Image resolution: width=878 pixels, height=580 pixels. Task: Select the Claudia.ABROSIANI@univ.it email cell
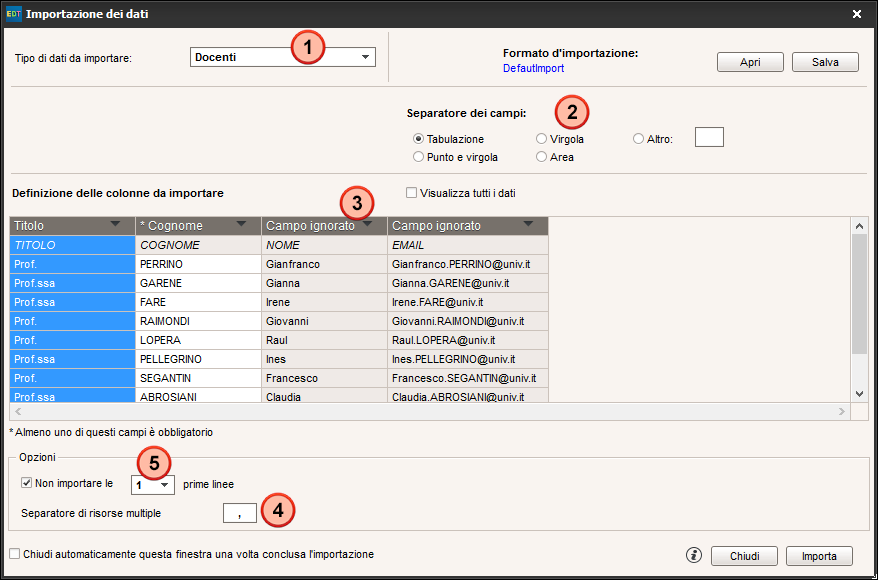[468, 395]
